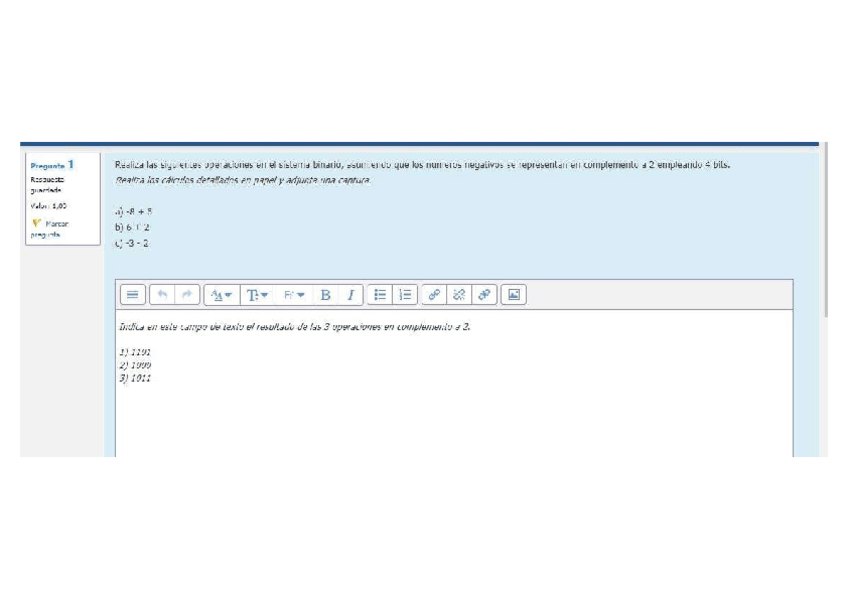Click the Pregunta 1 heading

point(52,165)
